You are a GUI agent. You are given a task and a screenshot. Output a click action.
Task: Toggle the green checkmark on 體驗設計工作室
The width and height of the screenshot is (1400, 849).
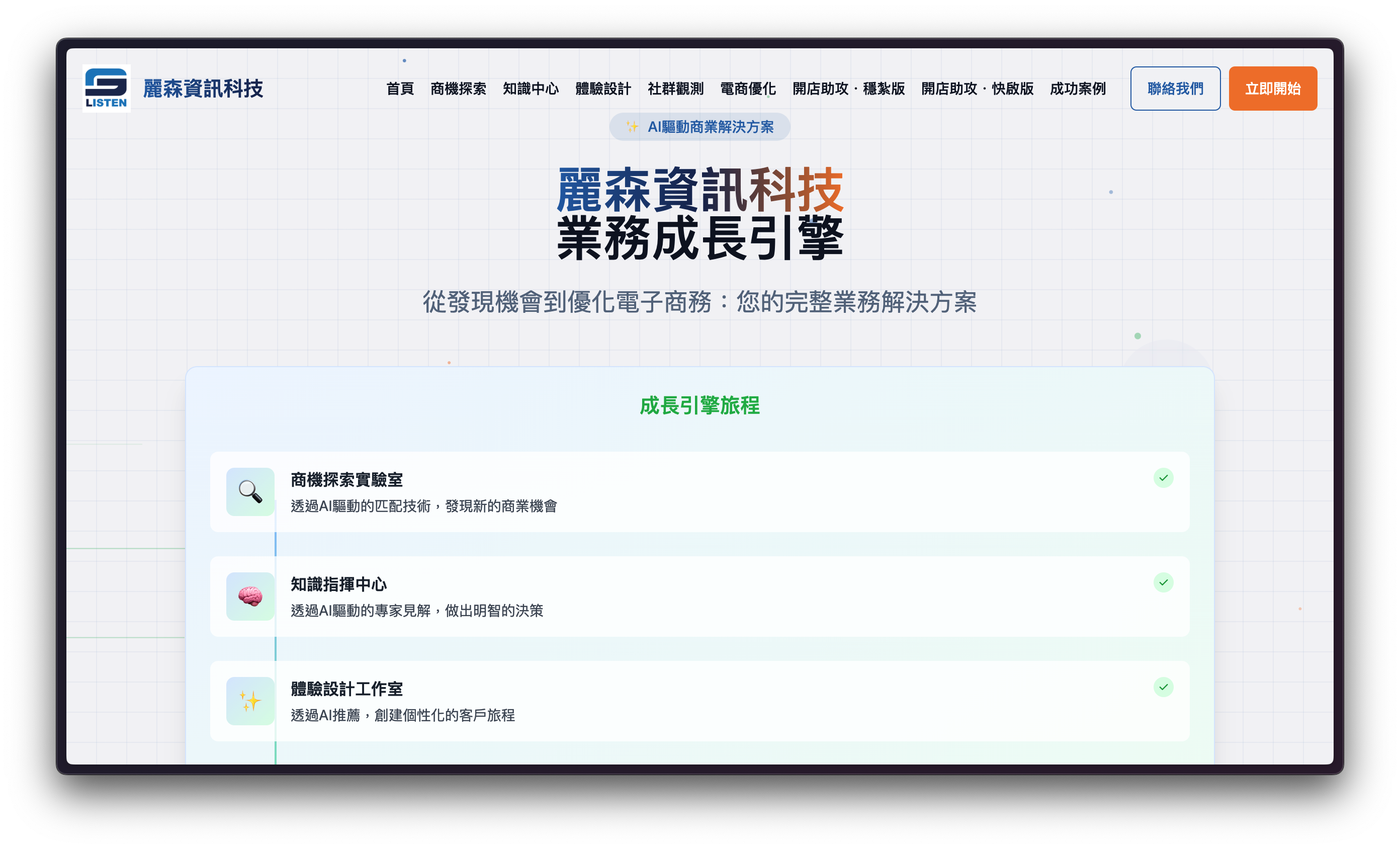pyautogui.click(x=1164, y=687)
